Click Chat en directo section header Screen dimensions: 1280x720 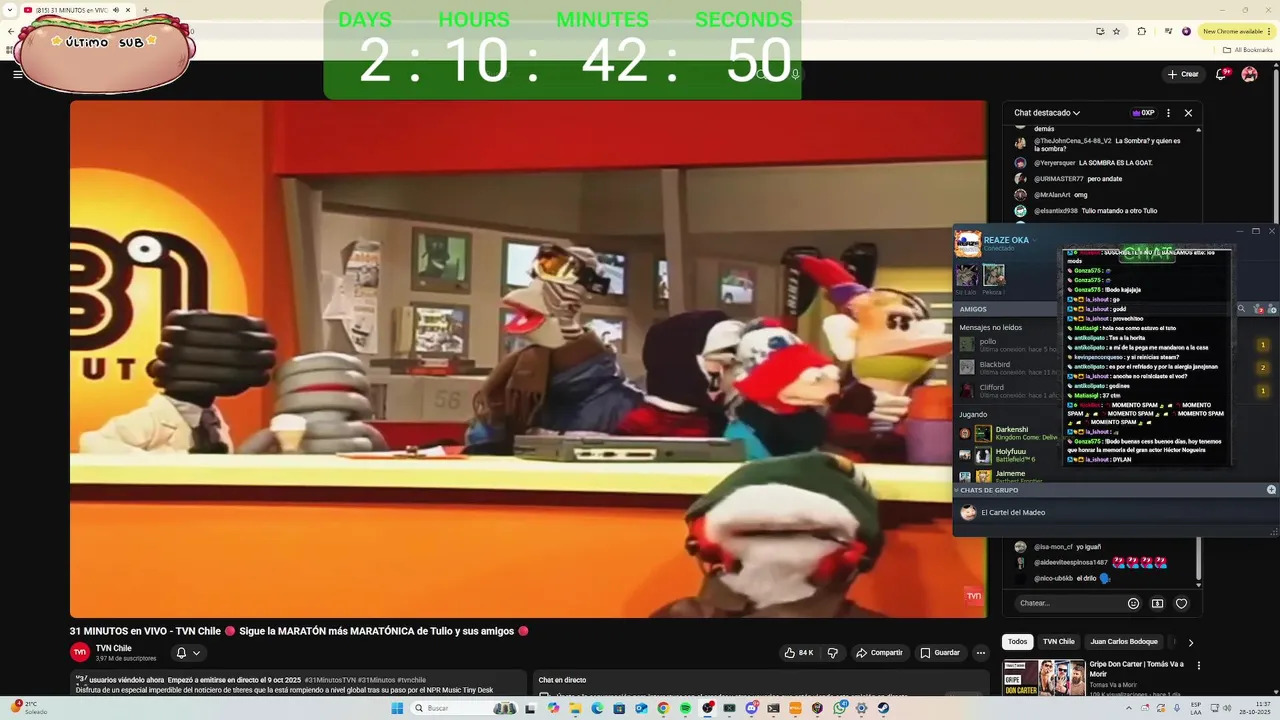point(562,680)
